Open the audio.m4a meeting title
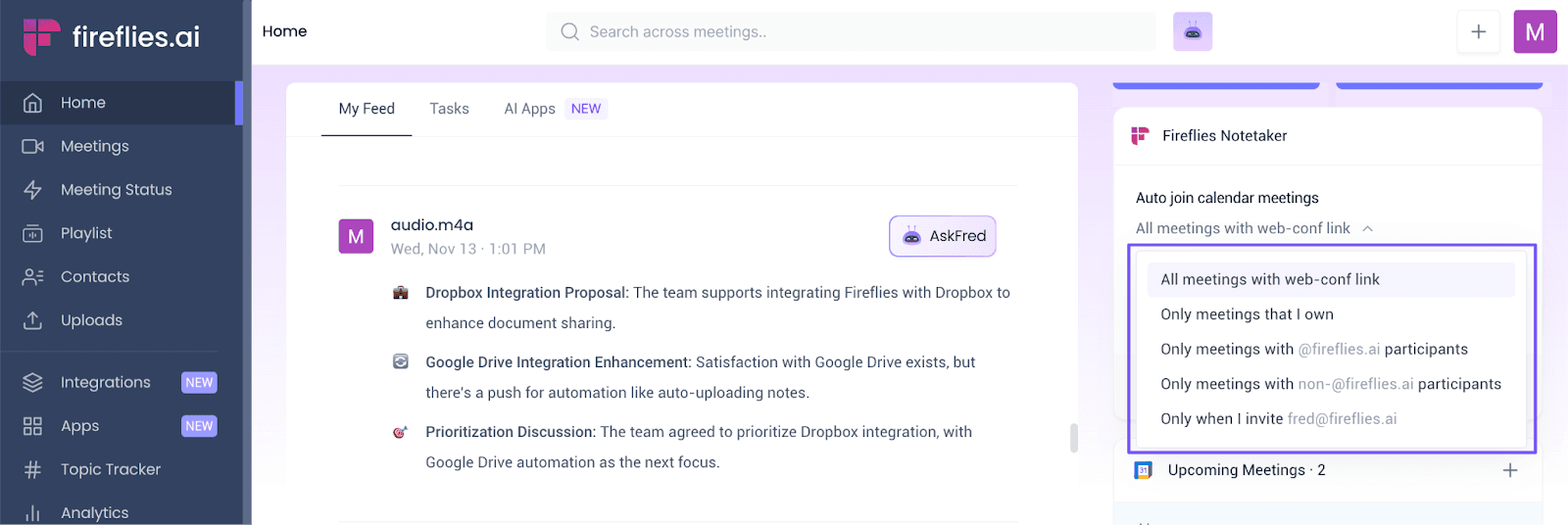Screen dimensions: 1568x525 tap(432, 224)
